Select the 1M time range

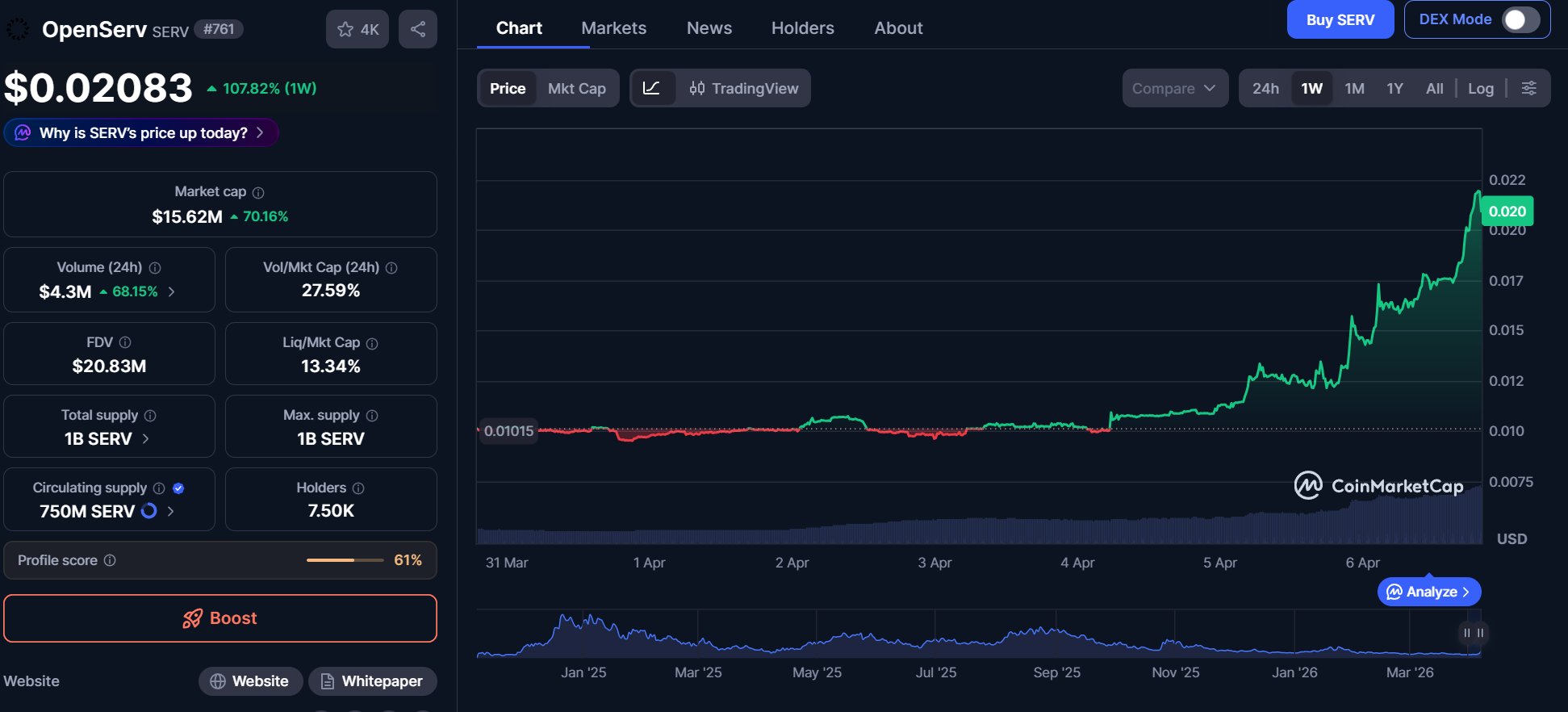pyautogui.click(x=1354, y=88)
